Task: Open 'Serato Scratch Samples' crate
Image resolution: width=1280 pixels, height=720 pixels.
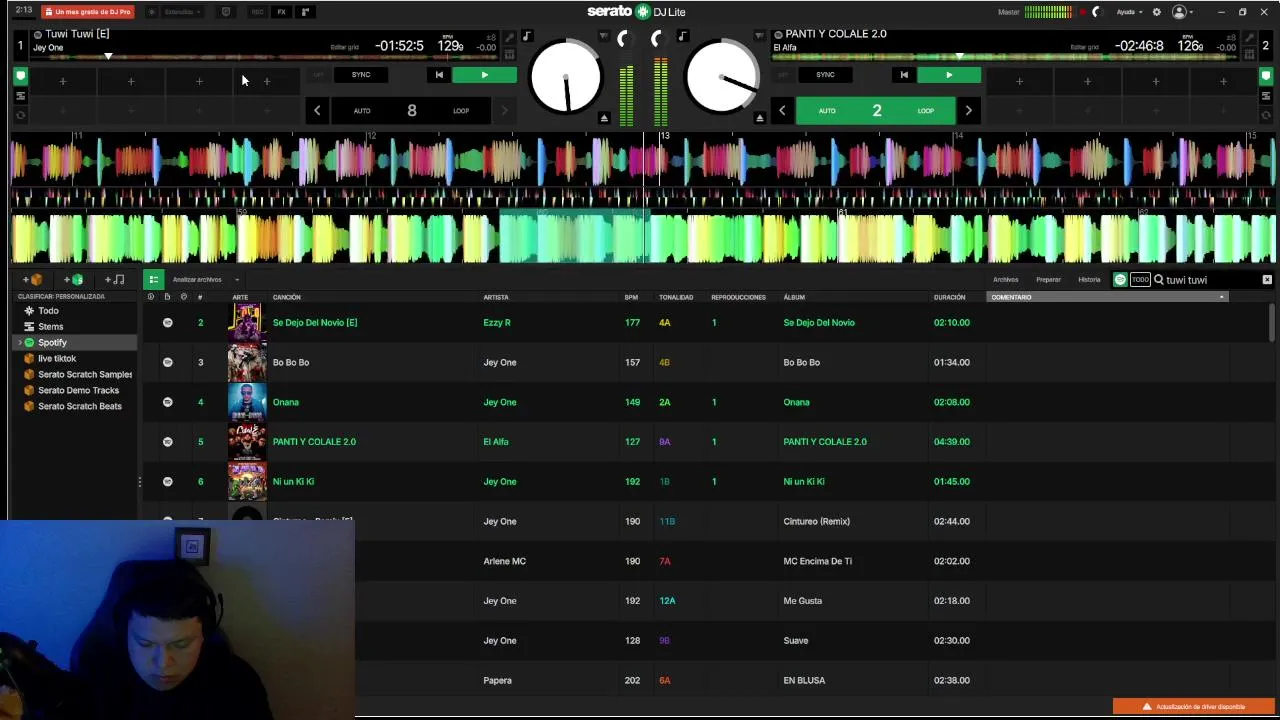Action: [x=85, y=375]
